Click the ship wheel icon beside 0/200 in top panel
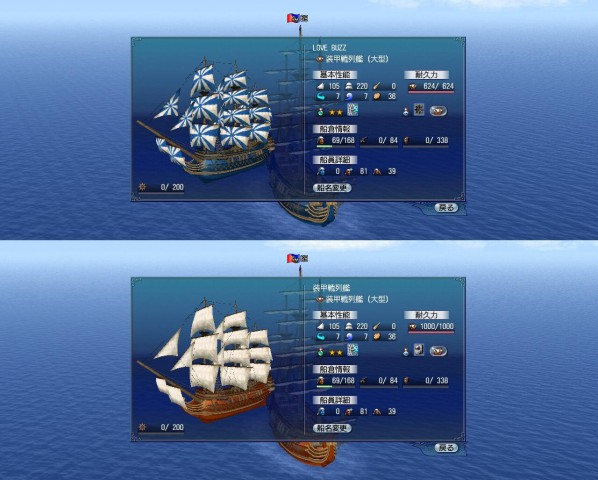This screenshot has width=598, height=480. (x=143, y=187)
